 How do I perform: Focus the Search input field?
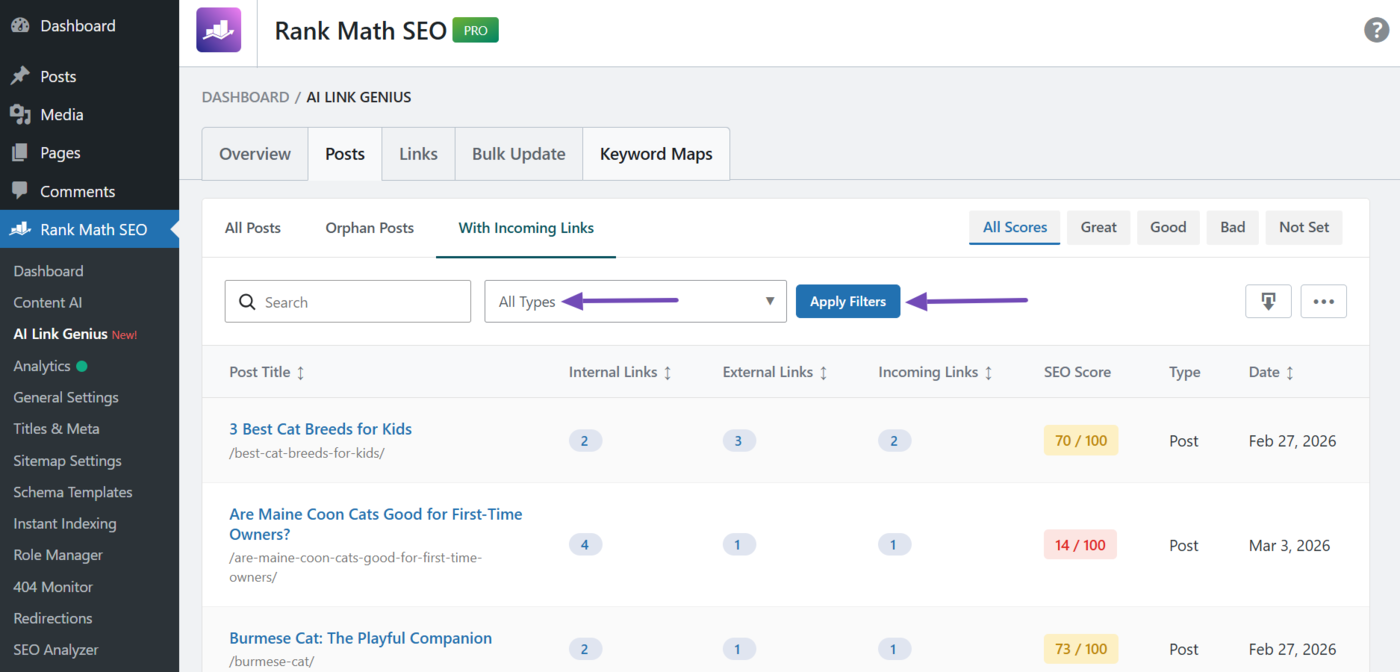(x=348, y=301)
